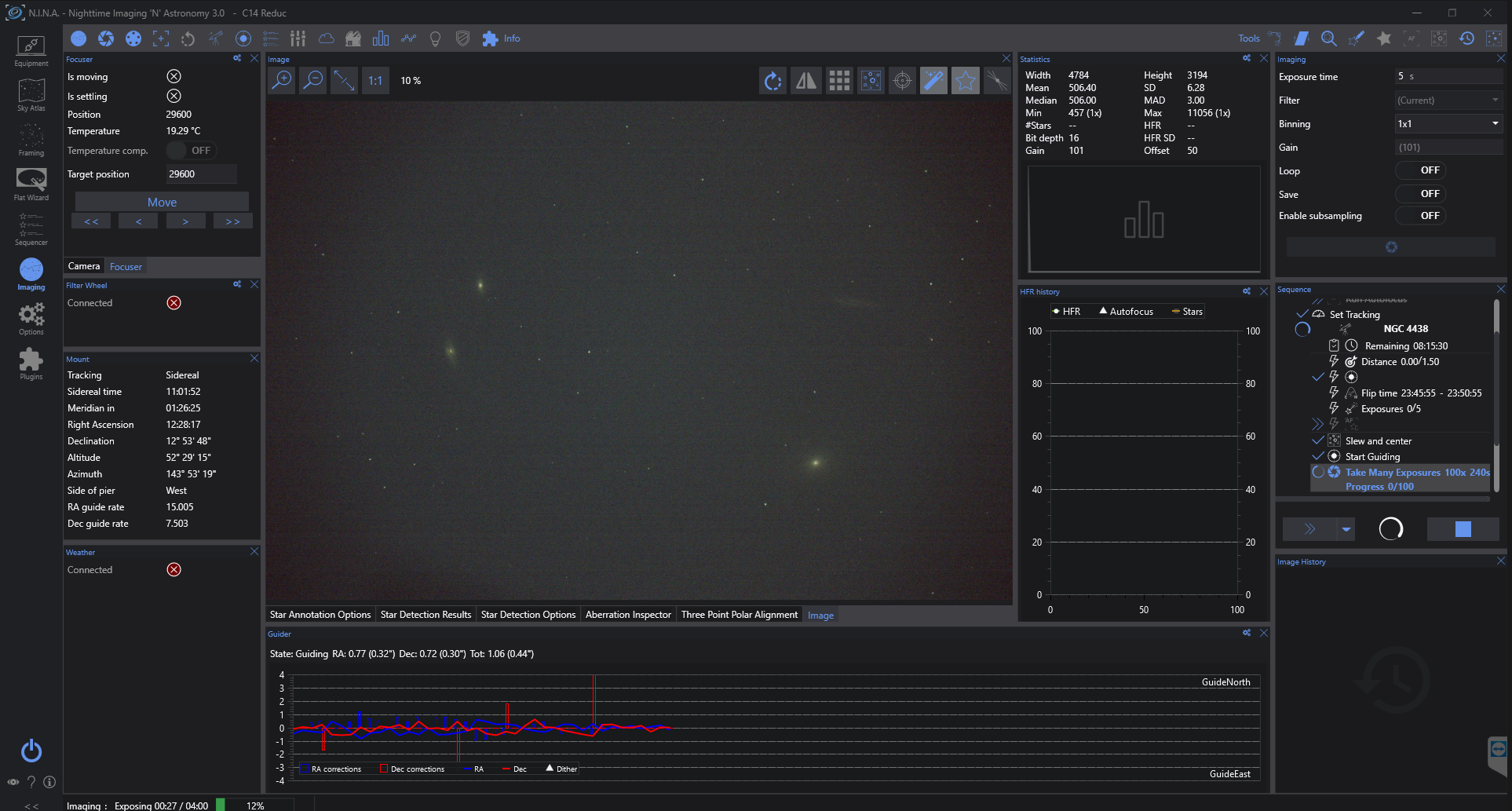1512x811 pixels.
Task: Open the Flat Wizard from sidebar
Action: click(31, 184)
